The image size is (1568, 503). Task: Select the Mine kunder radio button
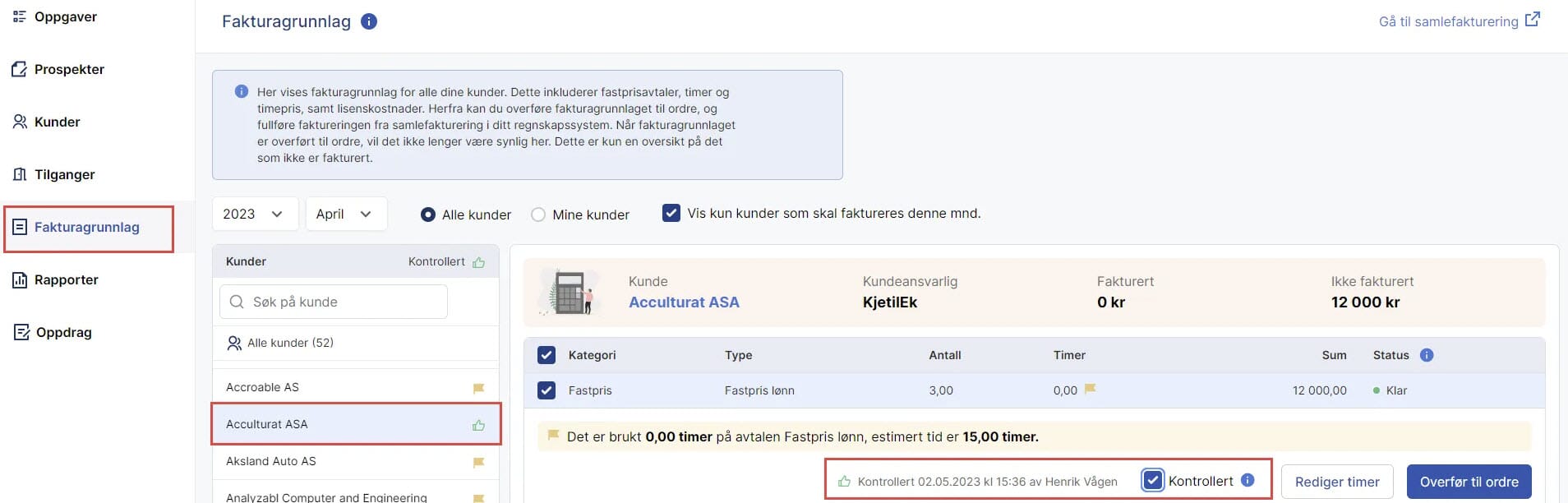(538, 215)
